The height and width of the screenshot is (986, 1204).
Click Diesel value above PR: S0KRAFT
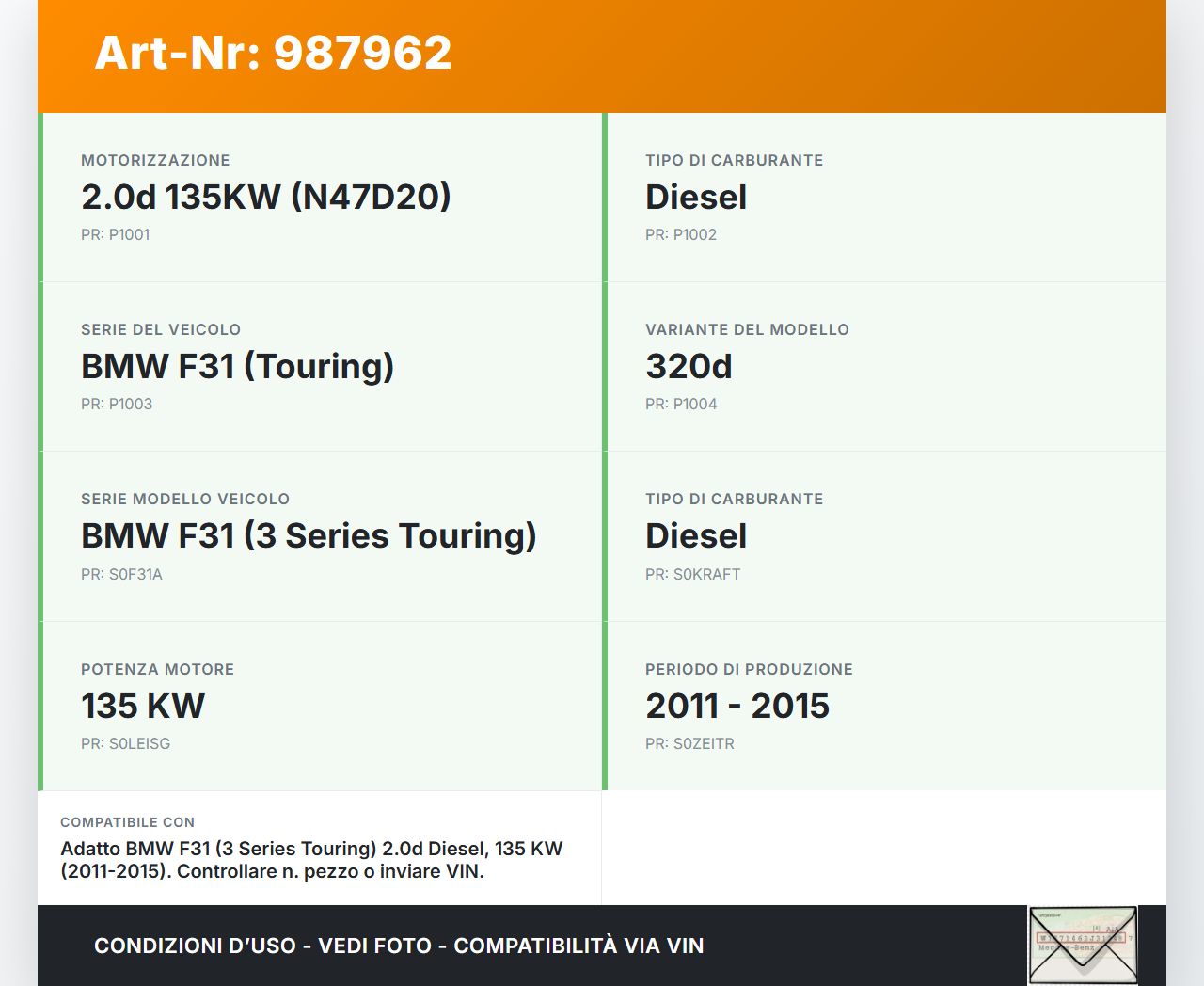click(696, 535)
